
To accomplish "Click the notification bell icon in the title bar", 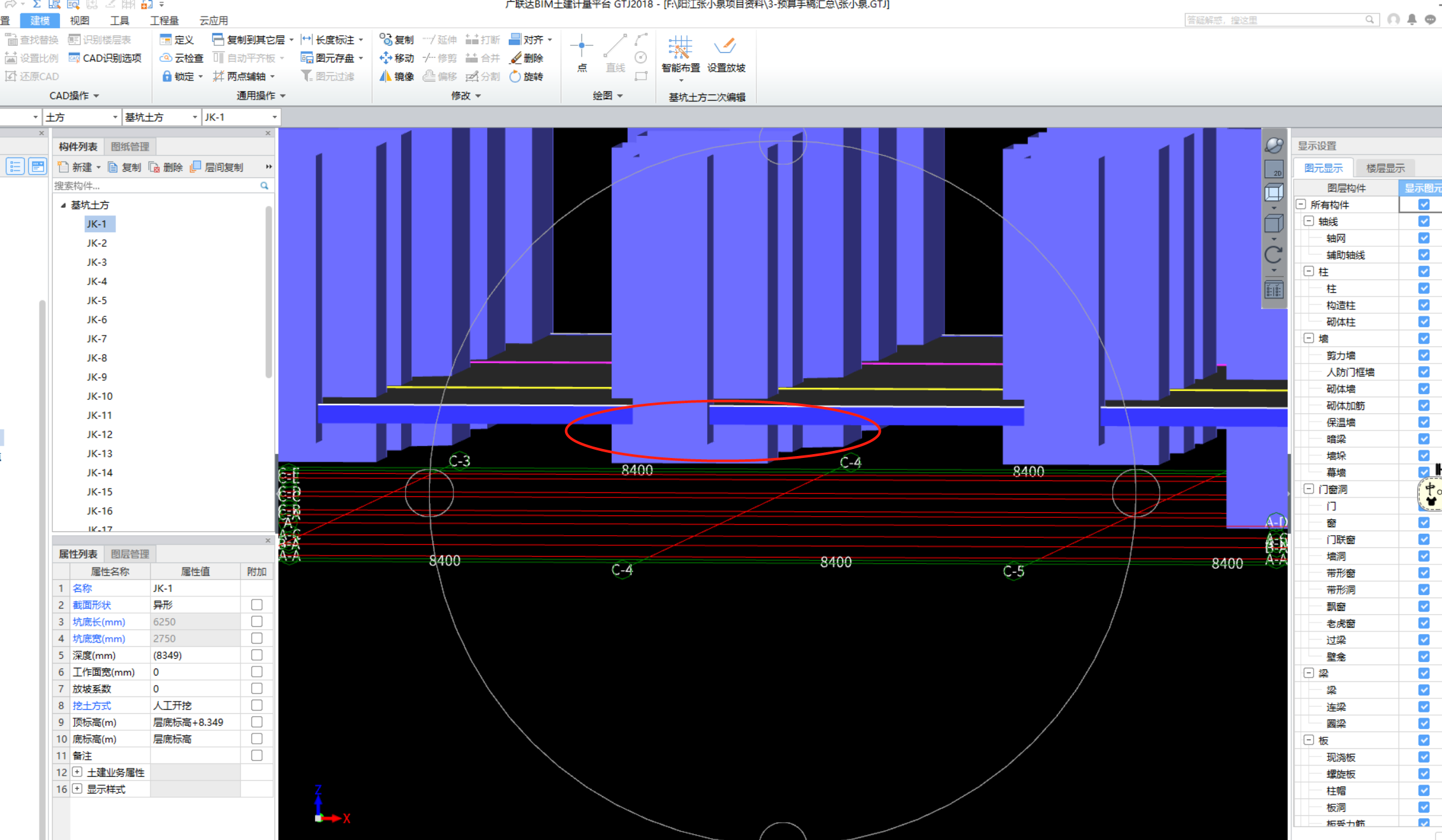I will [x=1412, y=20].
